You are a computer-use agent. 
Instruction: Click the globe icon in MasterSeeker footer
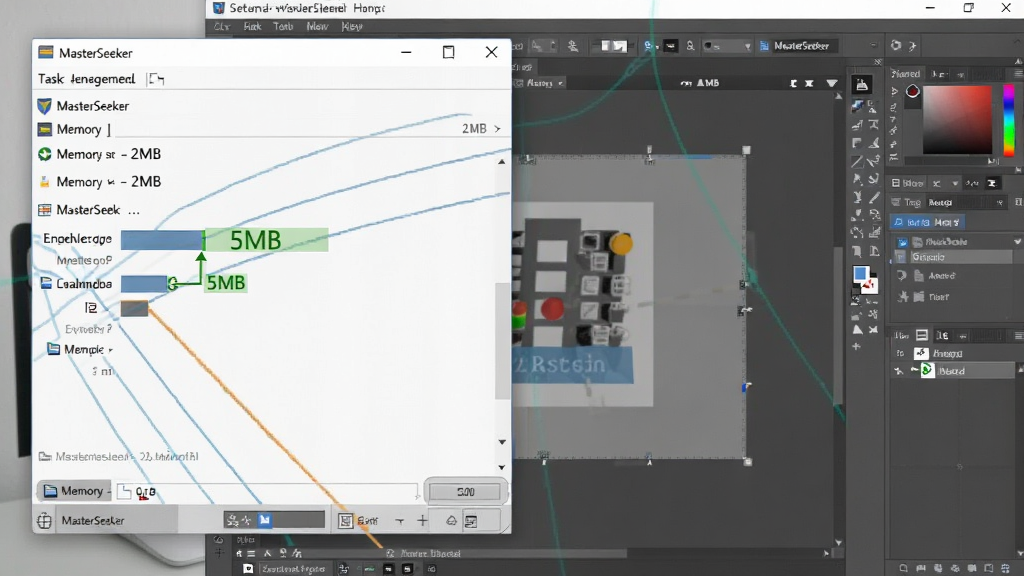pyautogui.click(x=44, y=520)
